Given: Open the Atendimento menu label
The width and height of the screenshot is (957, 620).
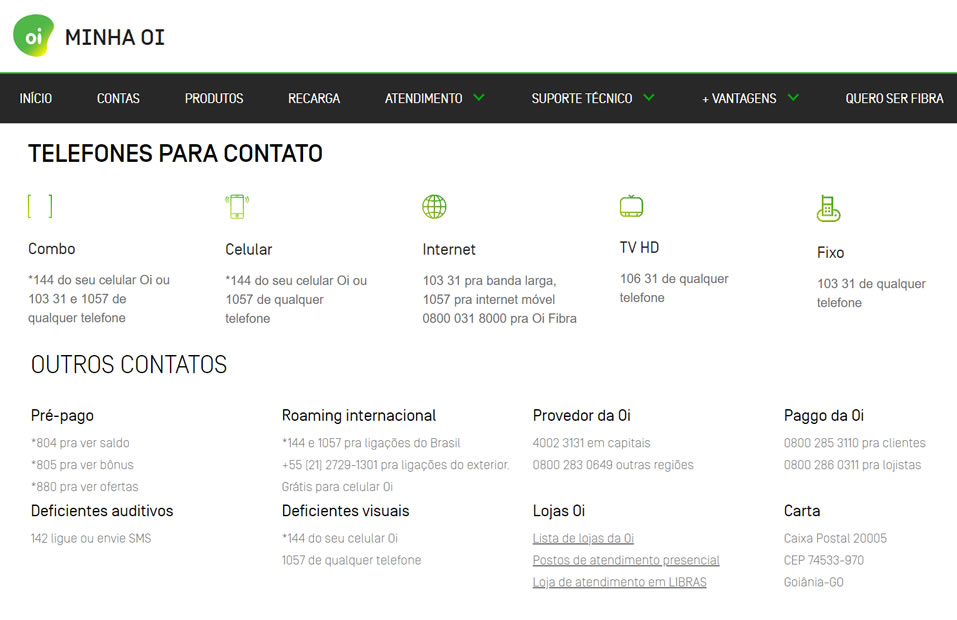Looking at the screenshot, I should [423, 98].
